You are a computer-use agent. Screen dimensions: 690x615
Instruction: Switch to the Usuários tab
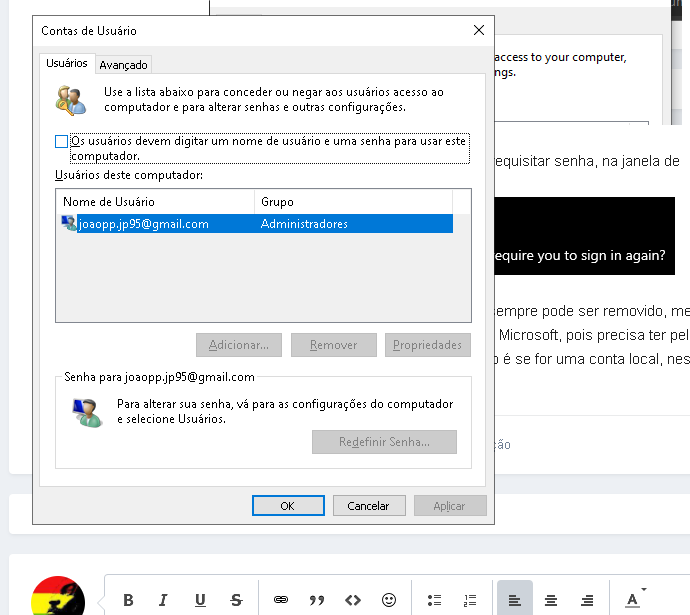click(x=67, y=63)
